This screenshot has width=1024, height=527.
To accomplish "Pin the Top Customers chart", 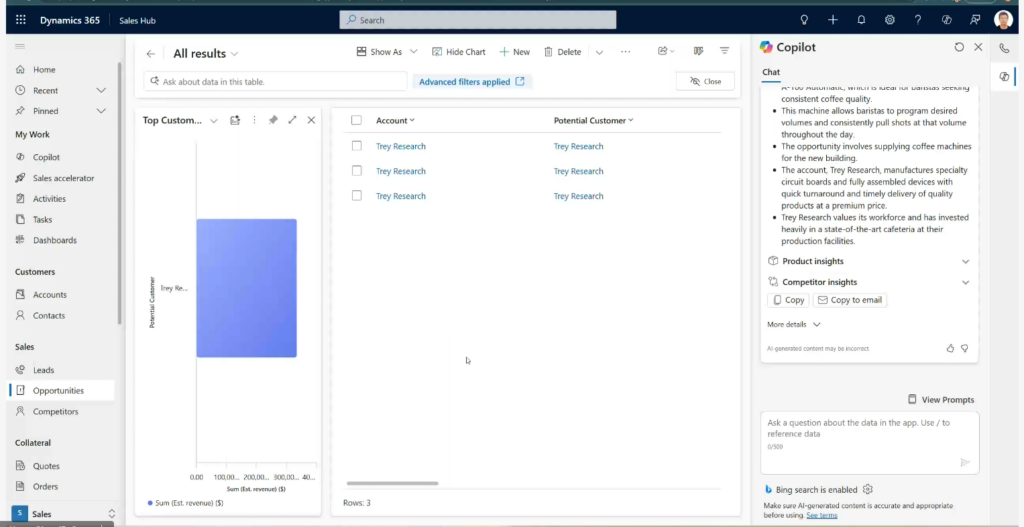I will 273,120.
